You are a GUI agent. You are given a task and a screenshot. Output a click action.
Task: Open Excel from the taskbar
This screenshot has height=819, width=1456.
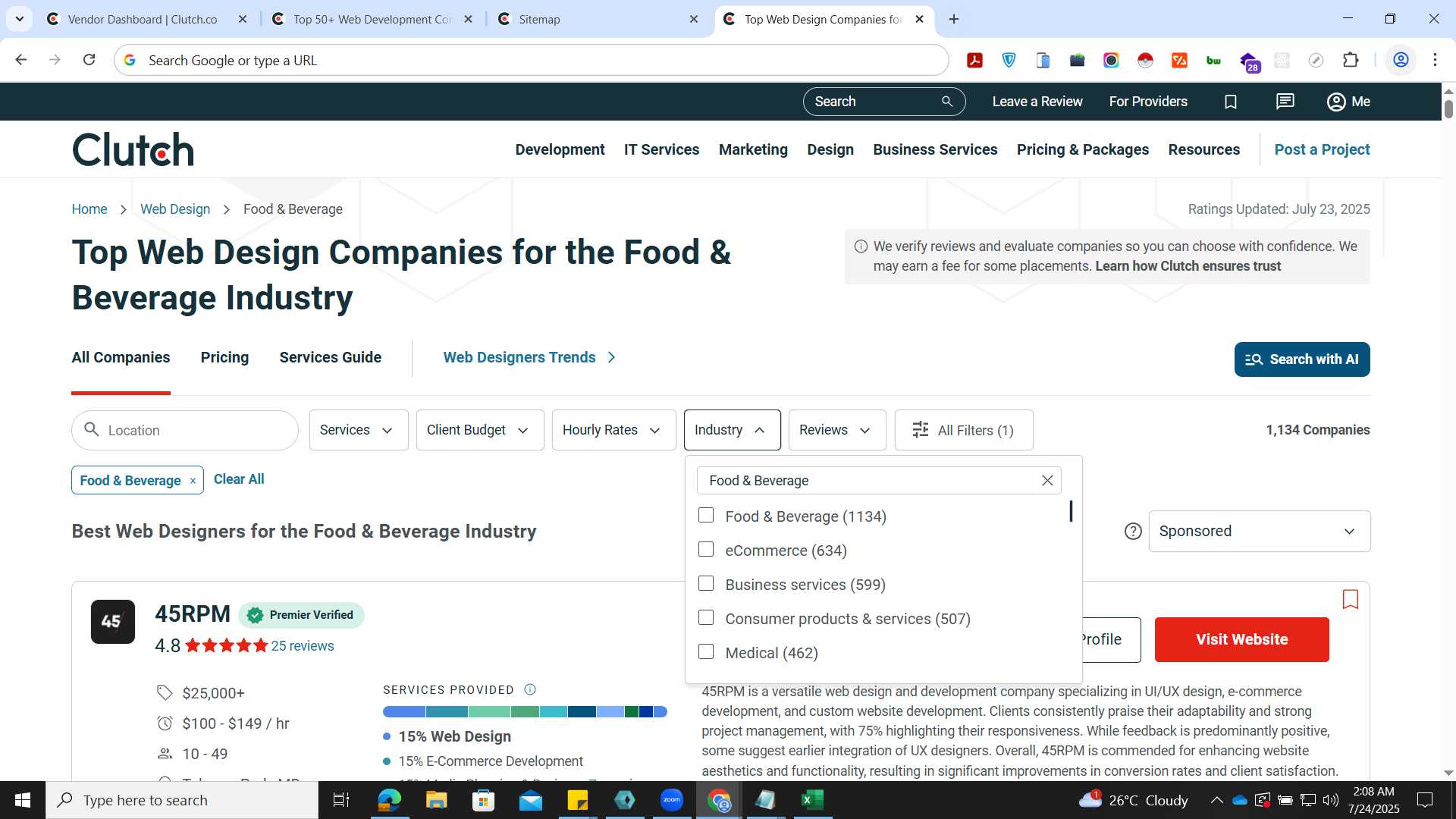tap(813, 800)
